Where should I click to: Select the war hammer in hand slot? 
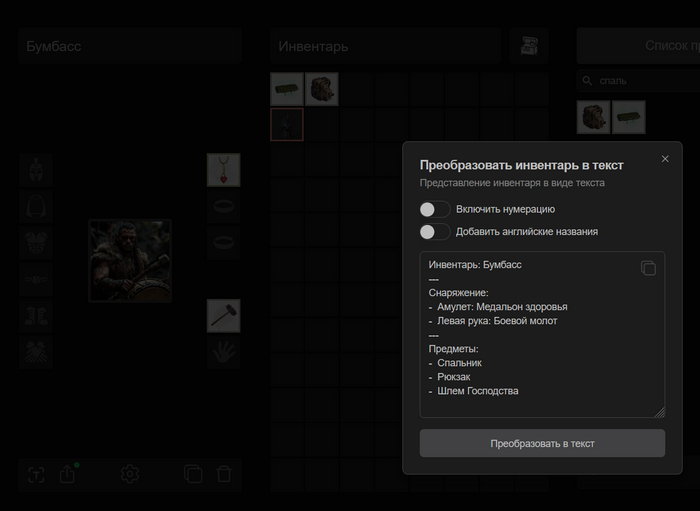(224, 315)
